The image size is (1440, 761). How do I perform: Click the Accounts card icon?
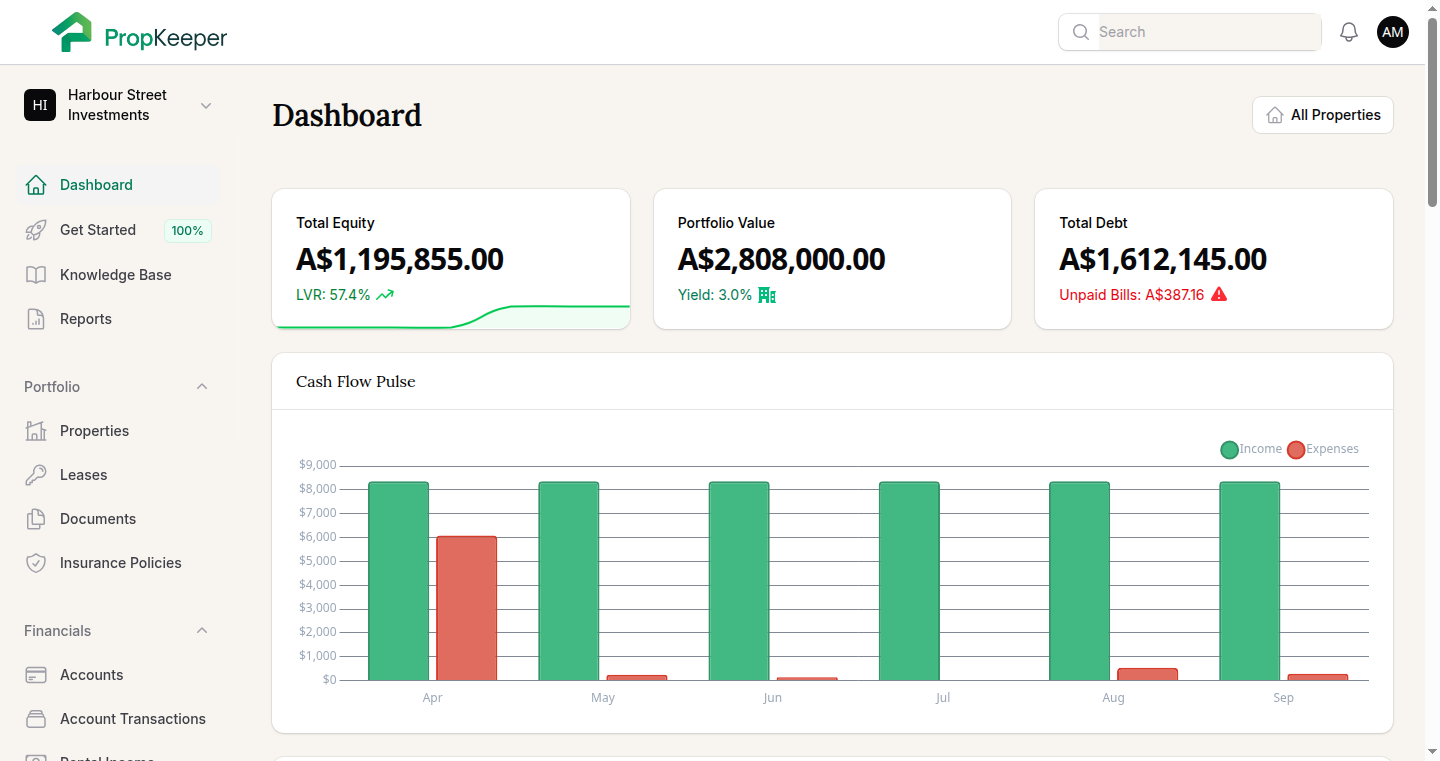(x=36, y=675)
